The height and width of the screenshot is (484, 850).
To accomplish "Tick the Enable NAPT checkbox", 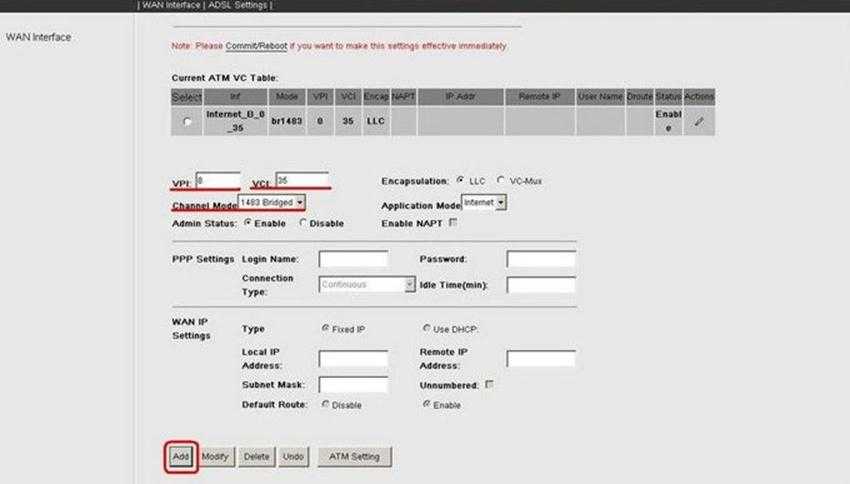I will pos(453,223).
